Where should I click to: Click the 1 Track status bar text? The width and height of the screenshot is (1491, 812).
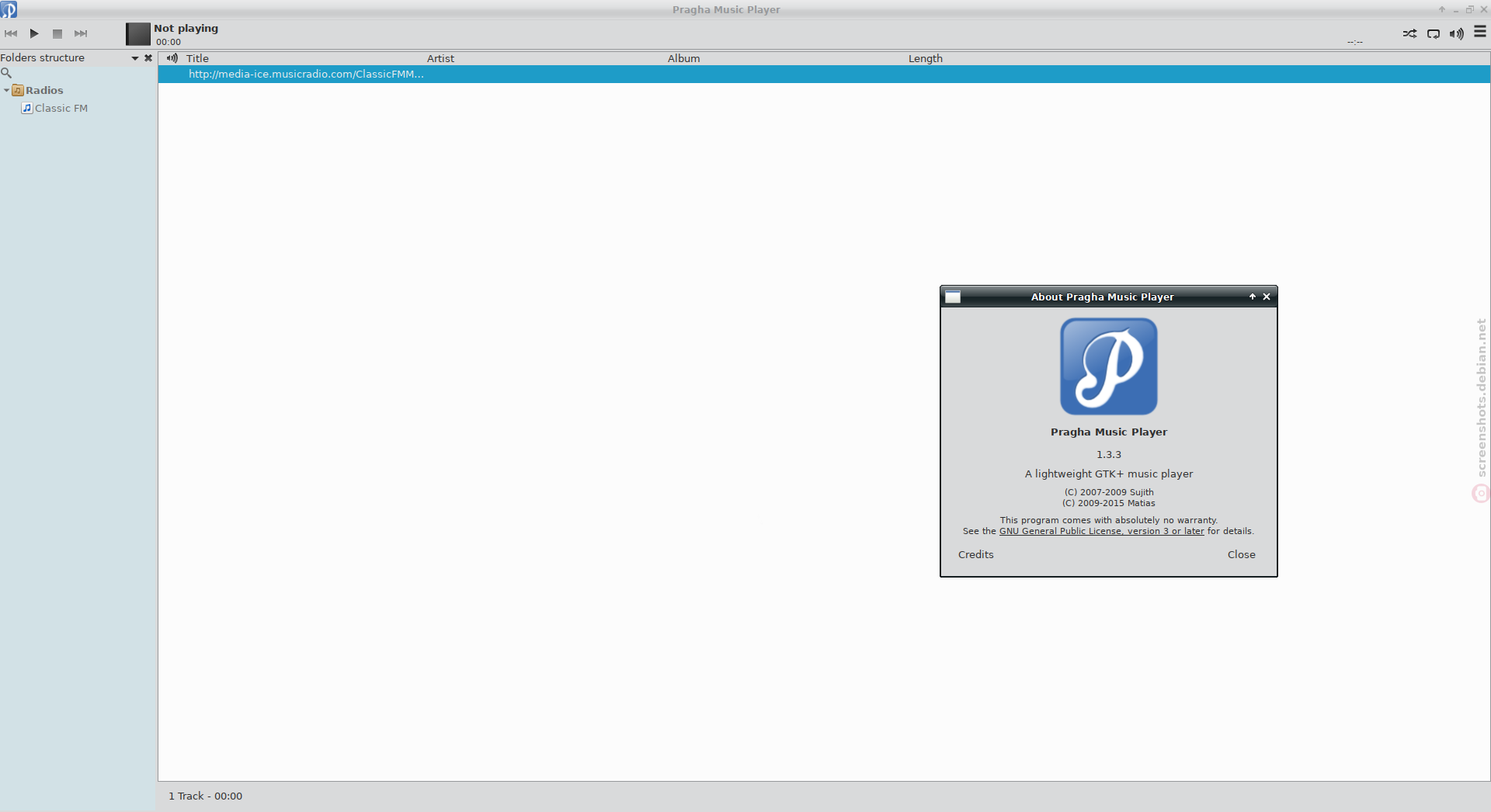pyautogui.click(x=206, y=796)
